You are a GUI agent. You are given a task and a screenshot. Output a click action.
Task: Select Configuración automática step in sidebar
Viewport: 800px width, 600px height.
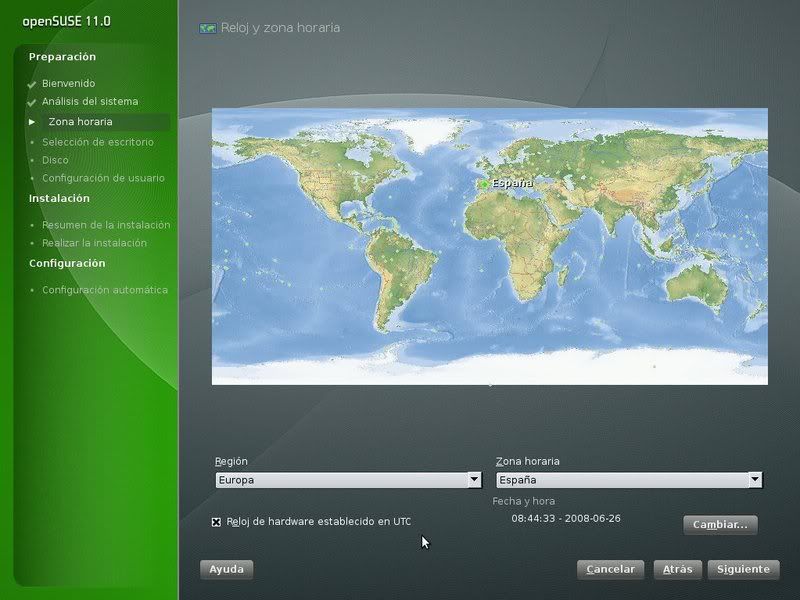[105, 290]
